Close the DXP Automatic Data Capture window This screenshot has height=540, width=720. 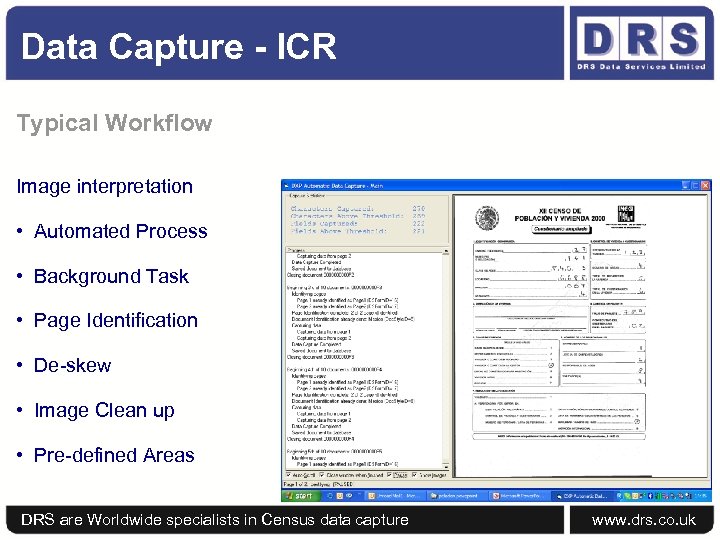(x=705, y=186)
